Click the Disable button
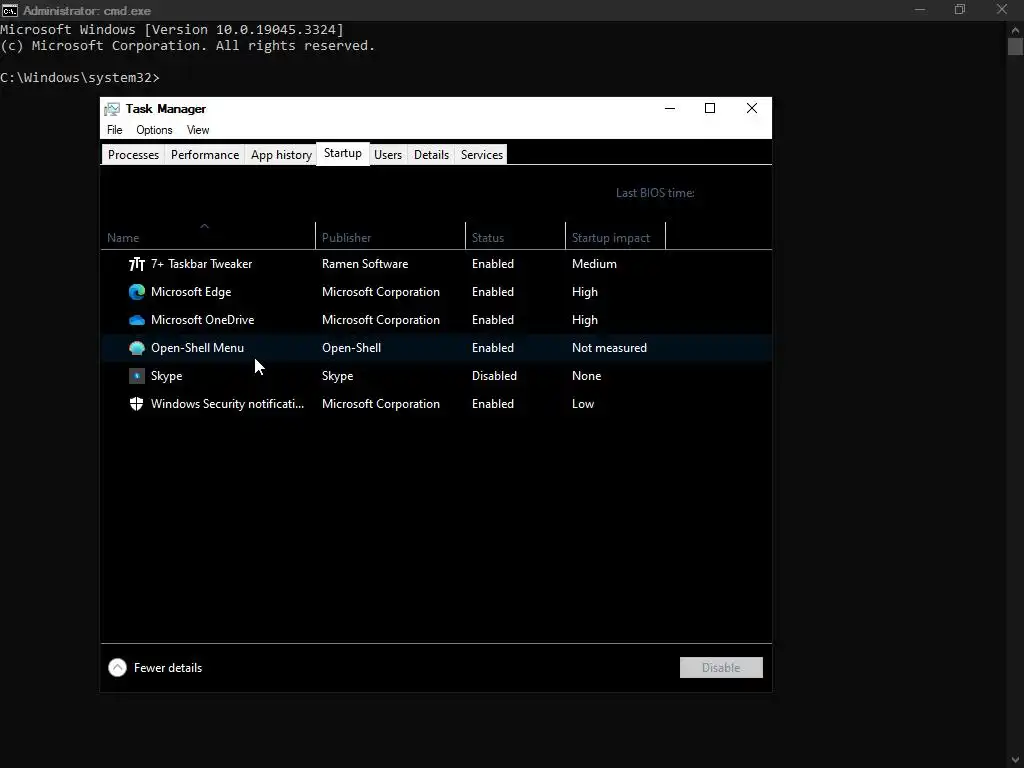 (x=721, y=667)
